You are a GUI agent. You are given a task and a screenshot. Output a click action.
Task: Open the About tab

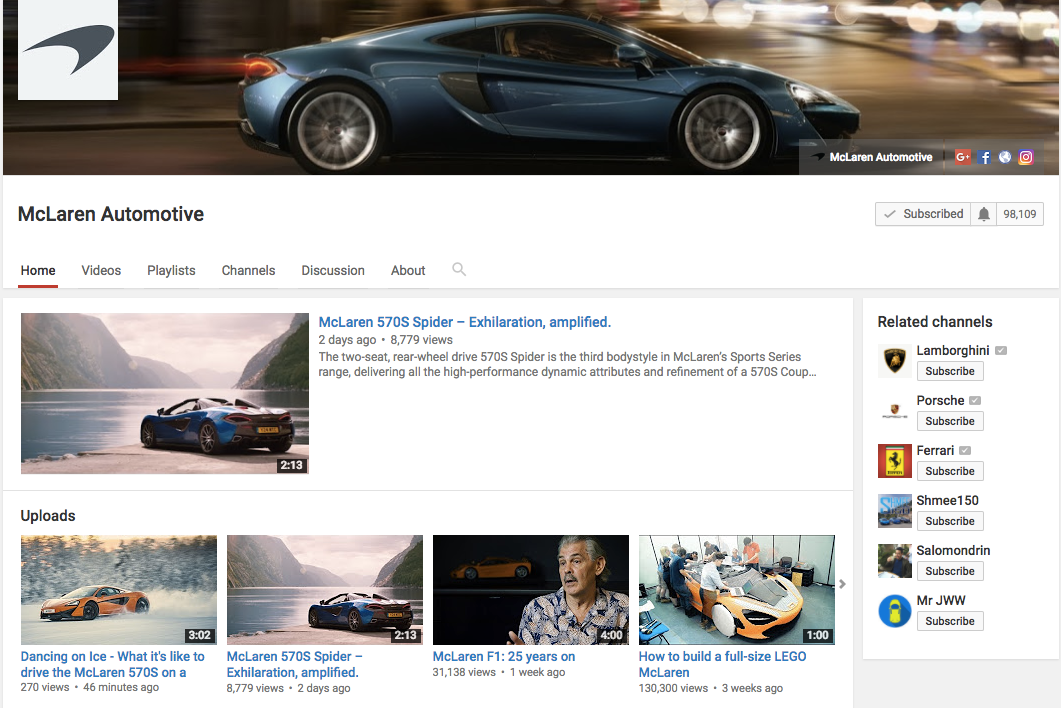tap(408, 271)
